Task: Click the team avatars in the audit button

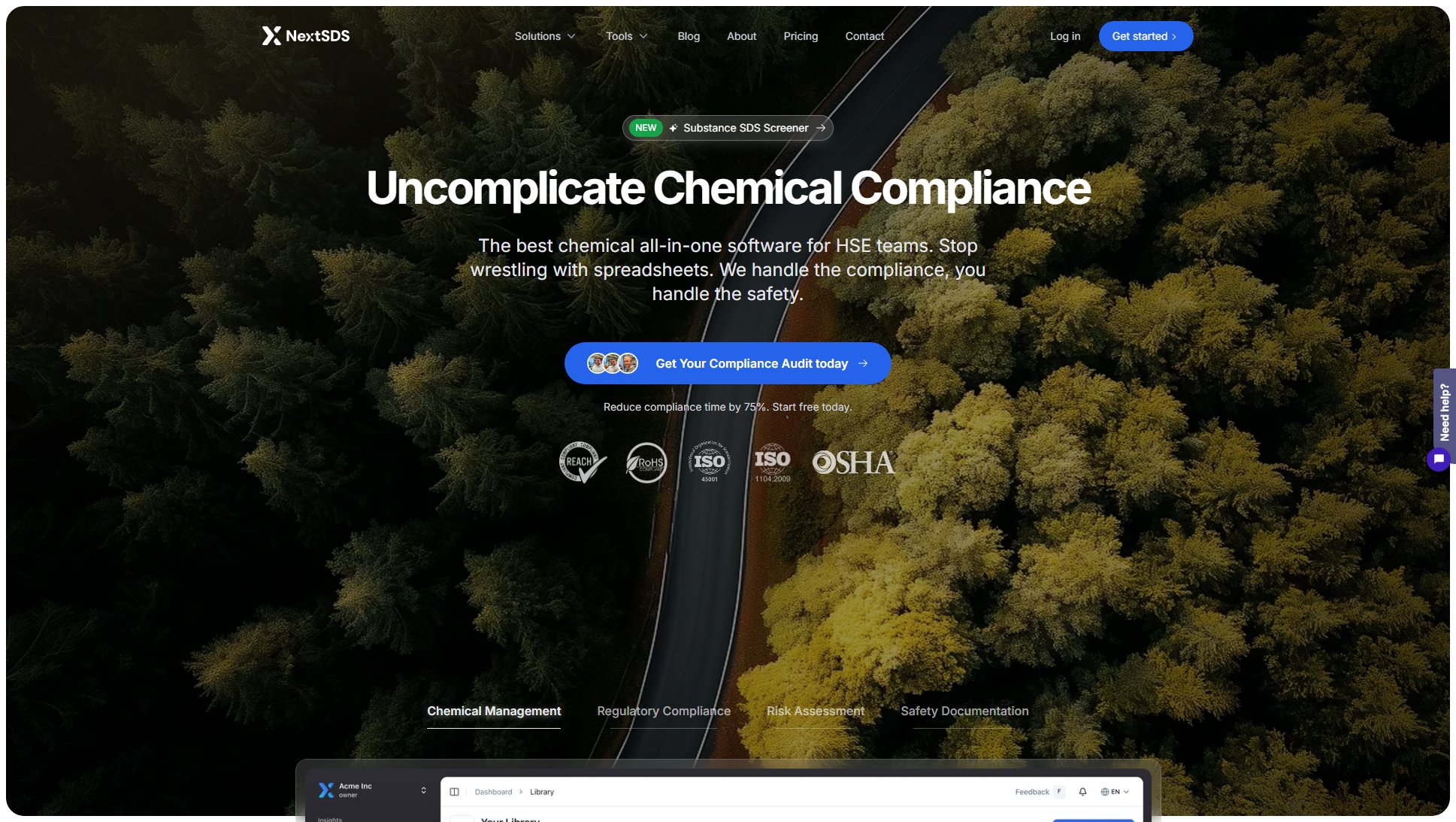Action: 612,363
